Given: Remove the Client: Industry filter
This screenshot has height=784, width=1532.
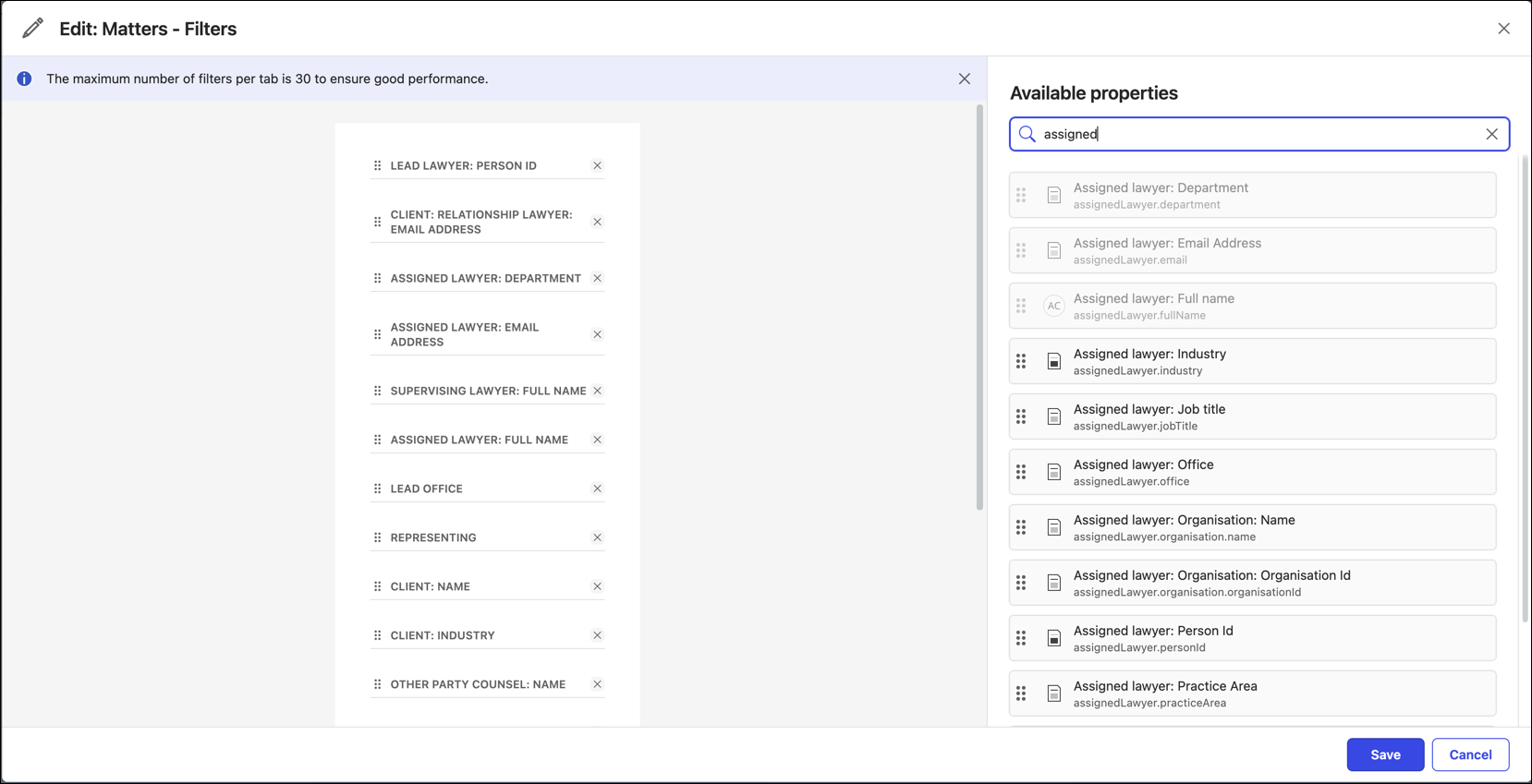Looking at the screenshot, I should point(597,635).
